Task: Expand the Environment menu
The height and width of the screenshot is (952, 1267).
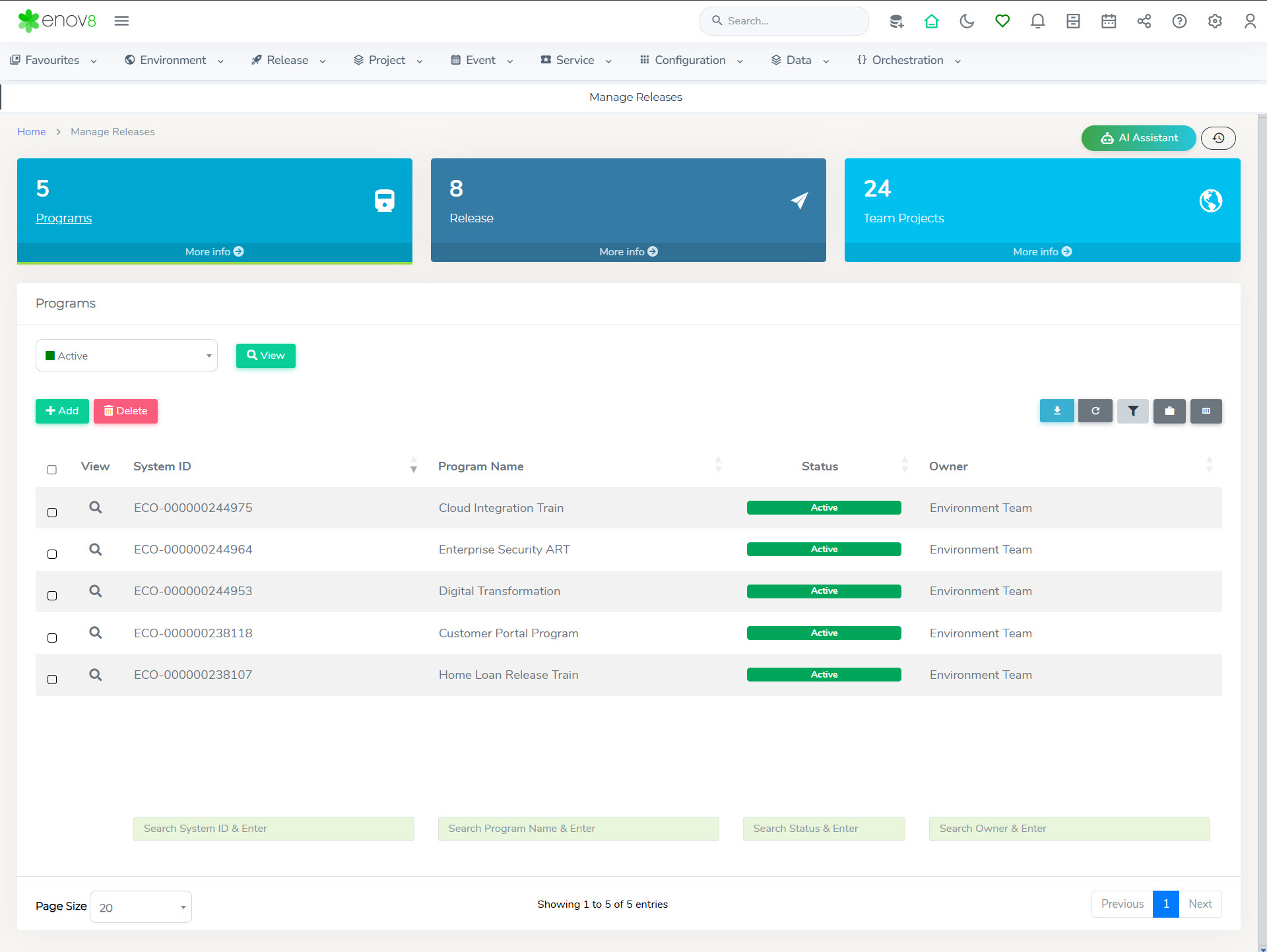Action: pos(174,60)
